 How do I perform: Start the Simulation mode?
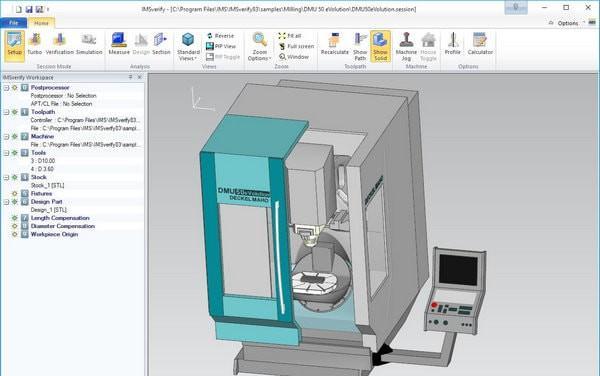[89, 44]
